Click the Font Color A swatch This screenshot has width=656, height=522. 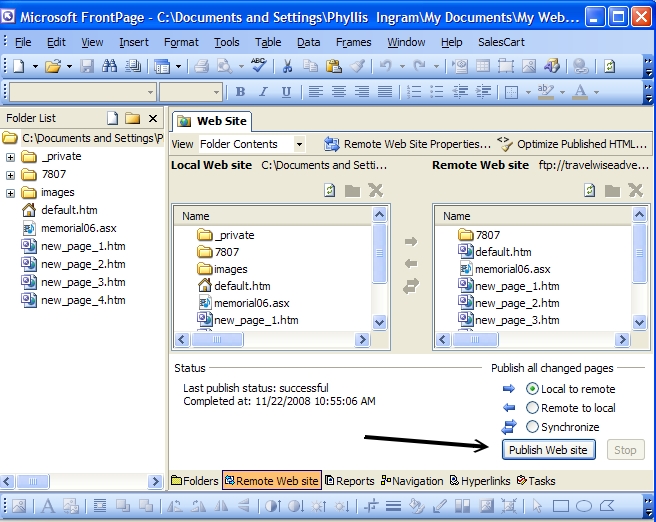click(x=580, y=92)
